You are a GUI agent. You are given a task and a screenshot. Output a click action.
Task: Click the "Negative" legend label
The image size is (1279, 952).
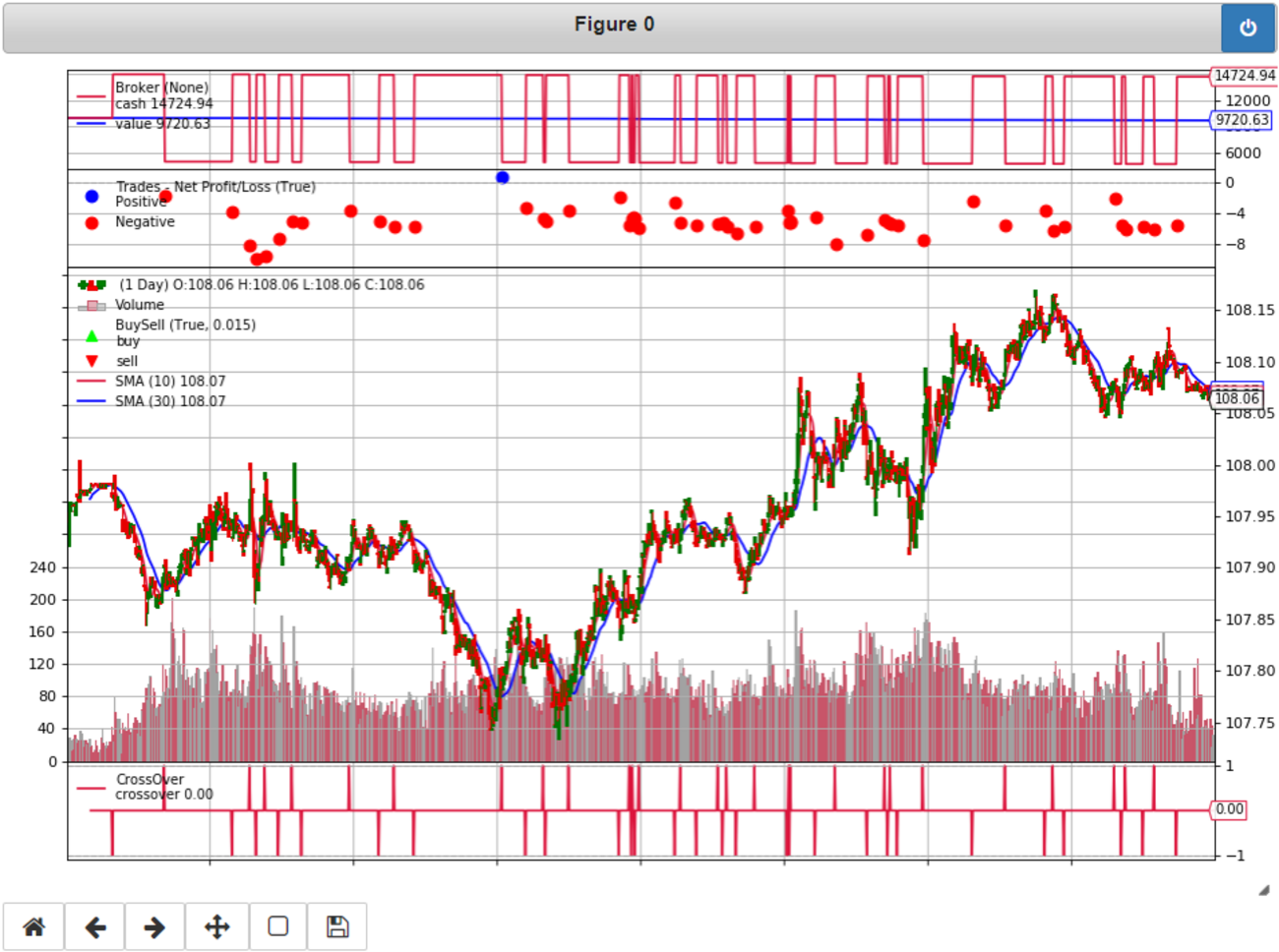(x=145, y=222)
